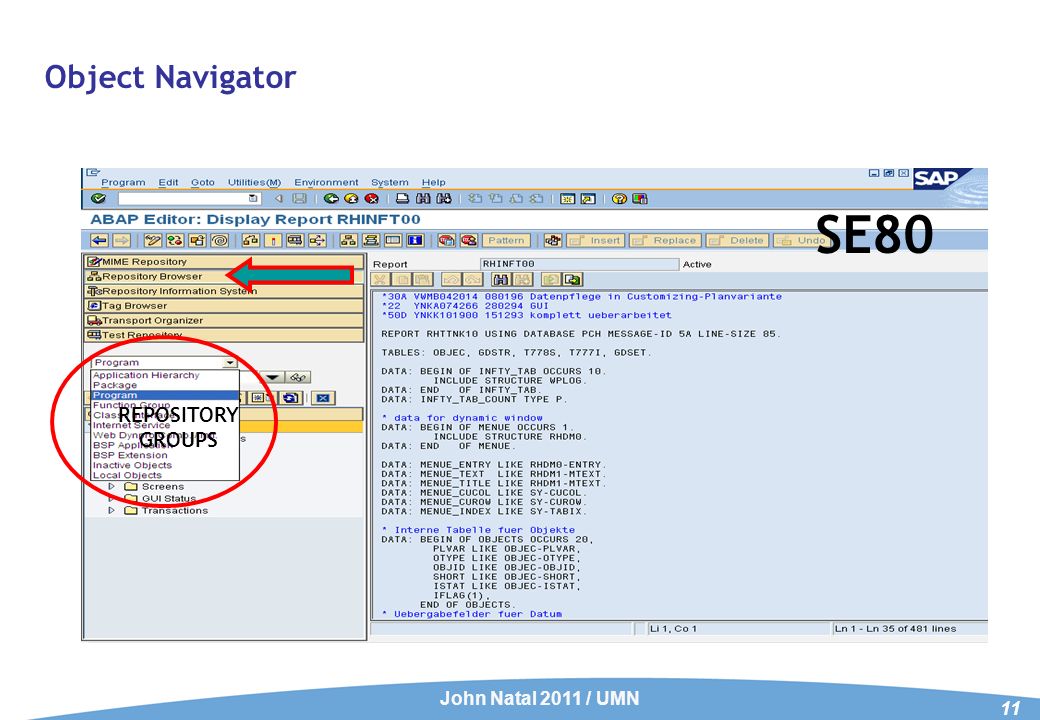Click the green Enter checkmark icon
The width and height of the screenshot is (1040, 720).
[x=98, y=199]
